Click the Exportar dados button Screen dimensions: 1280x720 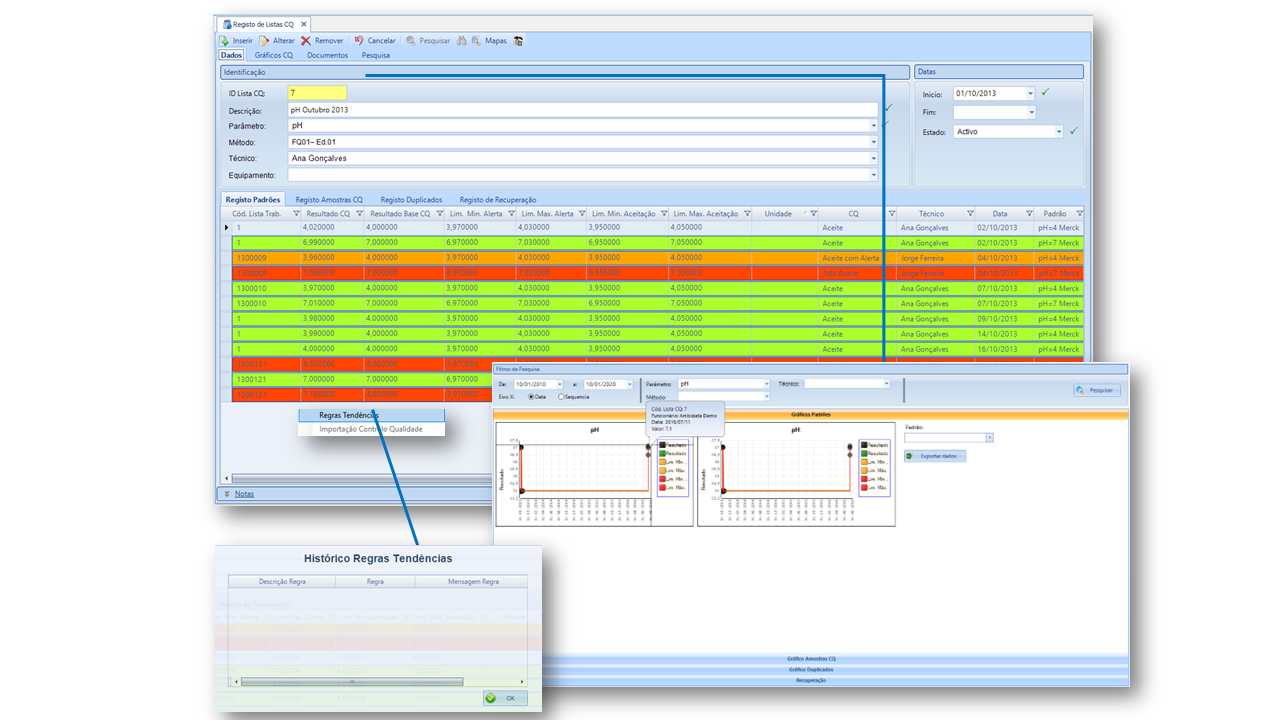click(935, 456)
